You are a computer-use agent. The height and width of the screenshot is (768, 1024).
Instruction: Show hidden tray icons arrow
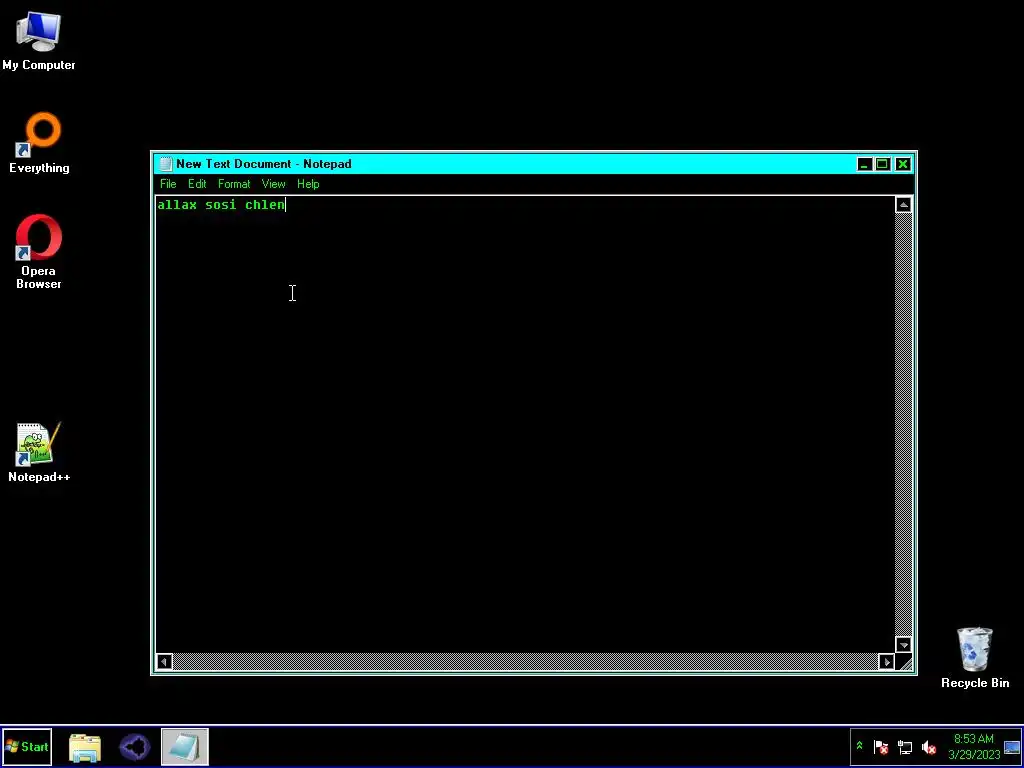(859, 746)
